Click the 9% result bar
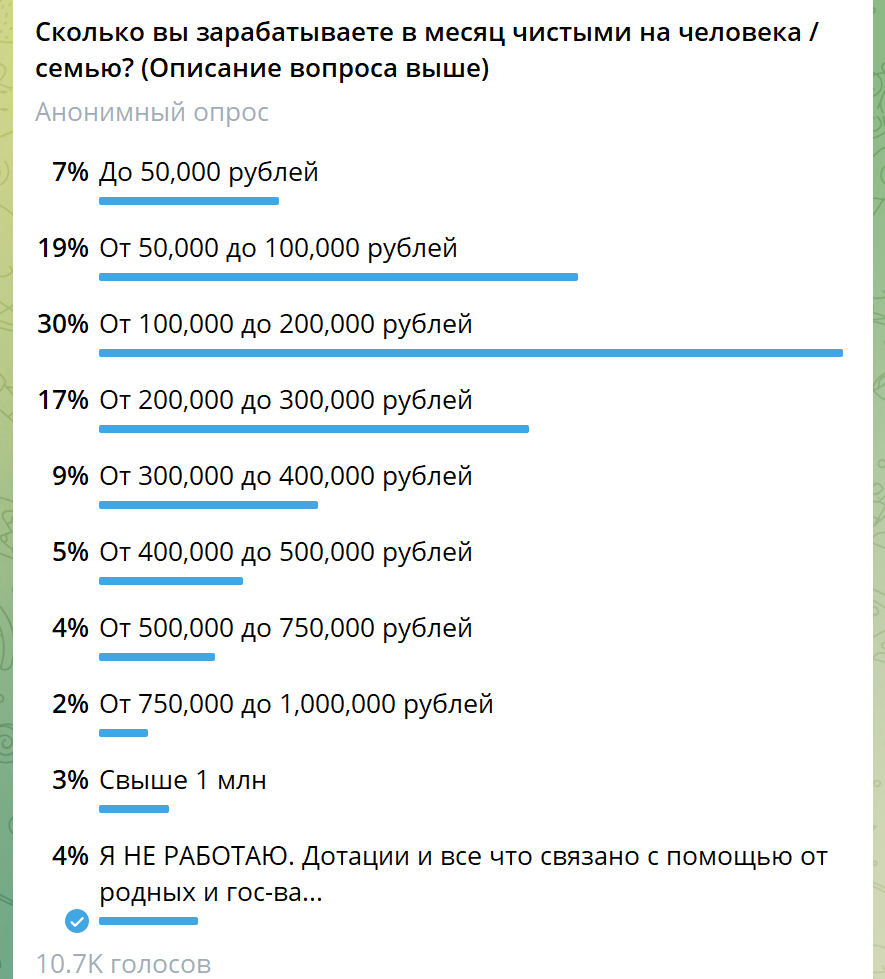 pyautogui.click(x=208, y=505)
